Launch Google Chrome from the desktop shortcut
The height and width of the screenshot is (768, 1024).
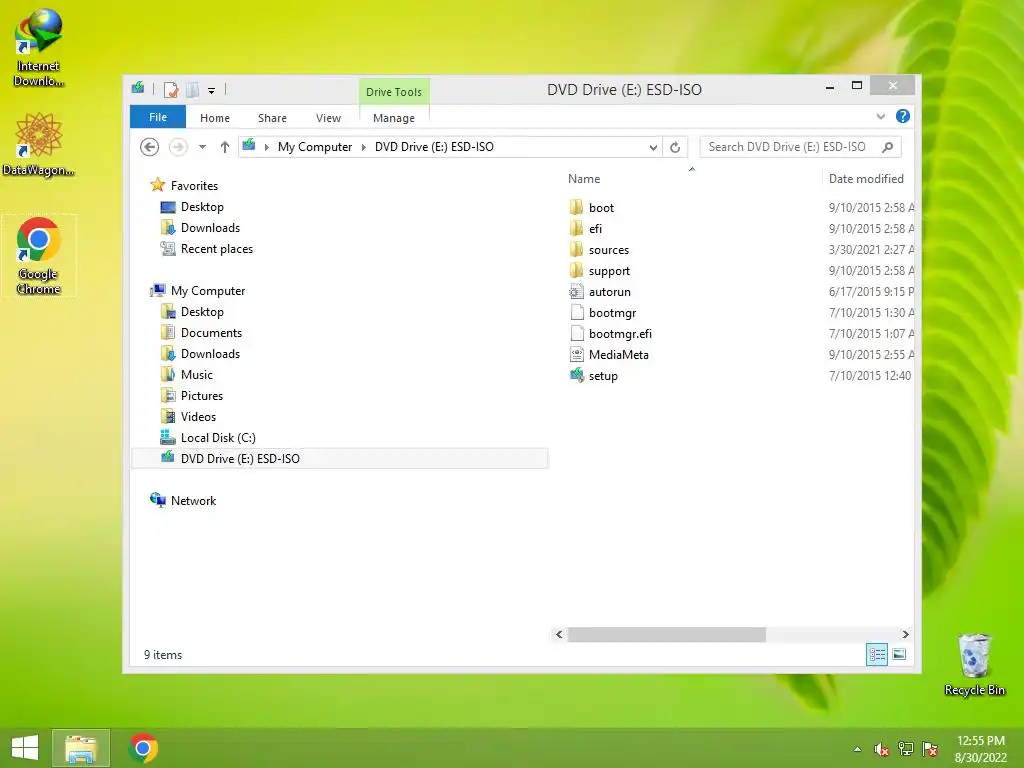click(39, 255)
